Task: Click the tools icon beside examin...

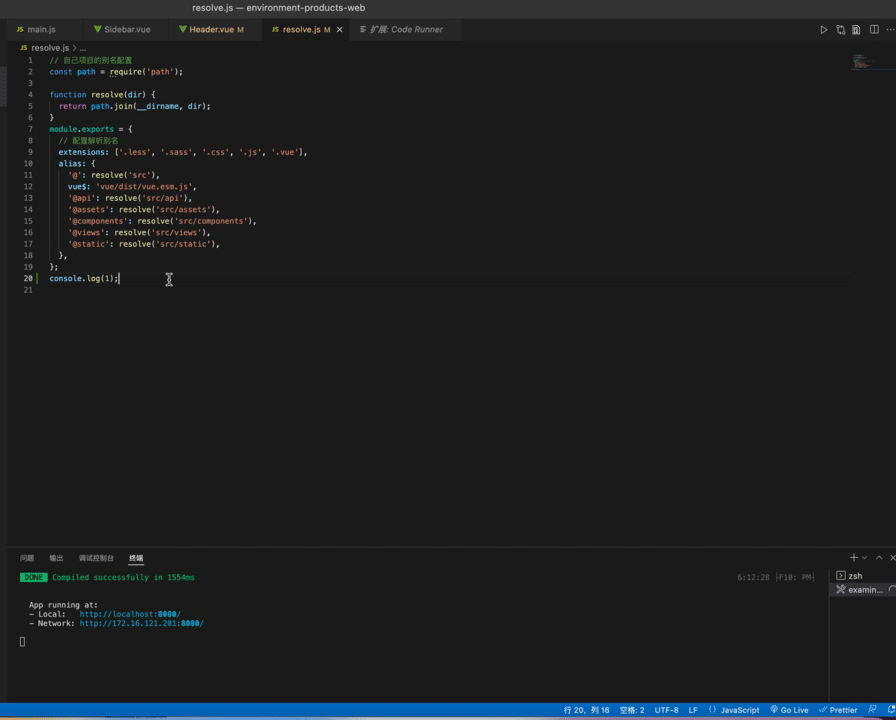Action: pos(841,590)
